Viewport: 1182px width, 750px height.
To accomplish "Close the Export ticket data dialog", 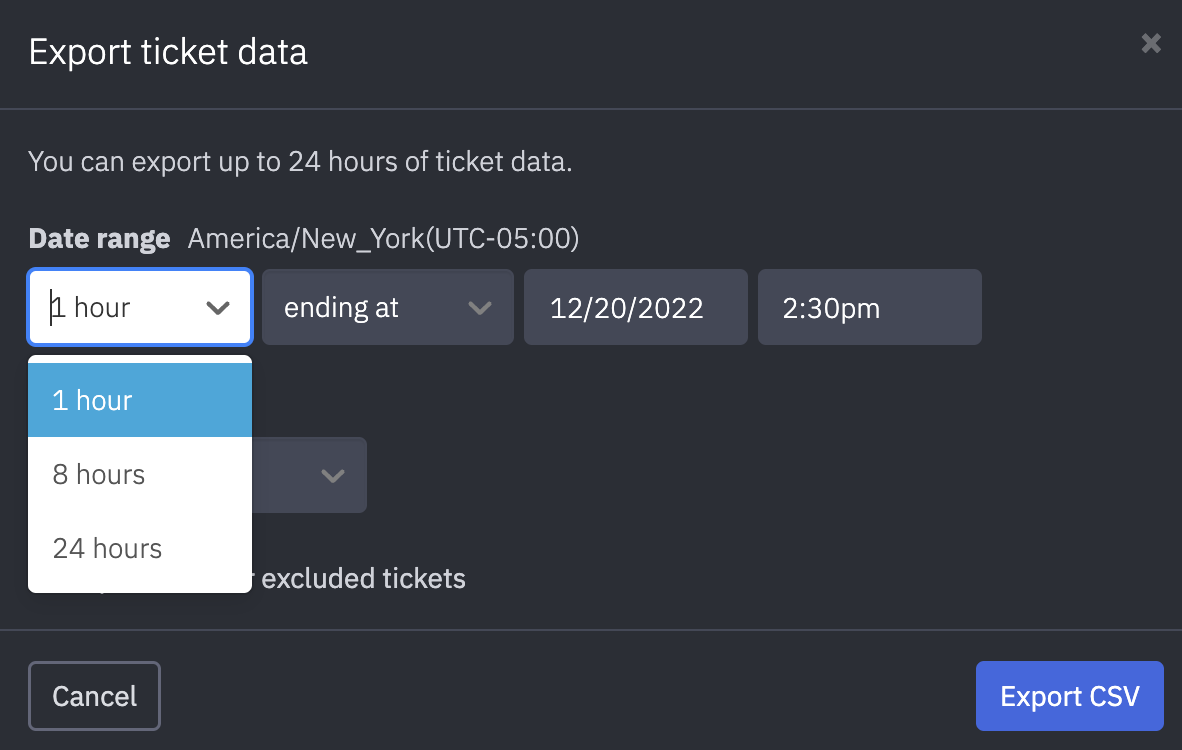I will [x=1151, y=43].
